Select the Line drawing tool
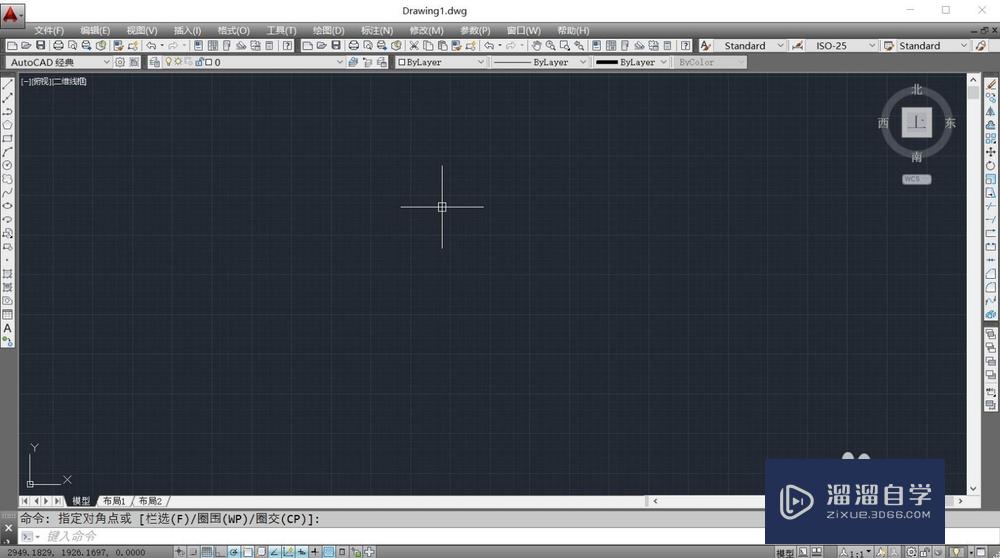The image size is (1000, 558). pos(8,84)
